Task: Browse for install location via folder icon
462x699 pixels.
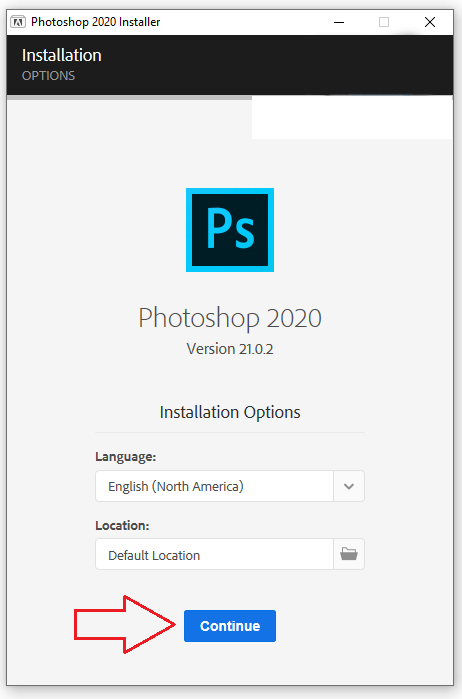Action: click(x=349, y=554)
